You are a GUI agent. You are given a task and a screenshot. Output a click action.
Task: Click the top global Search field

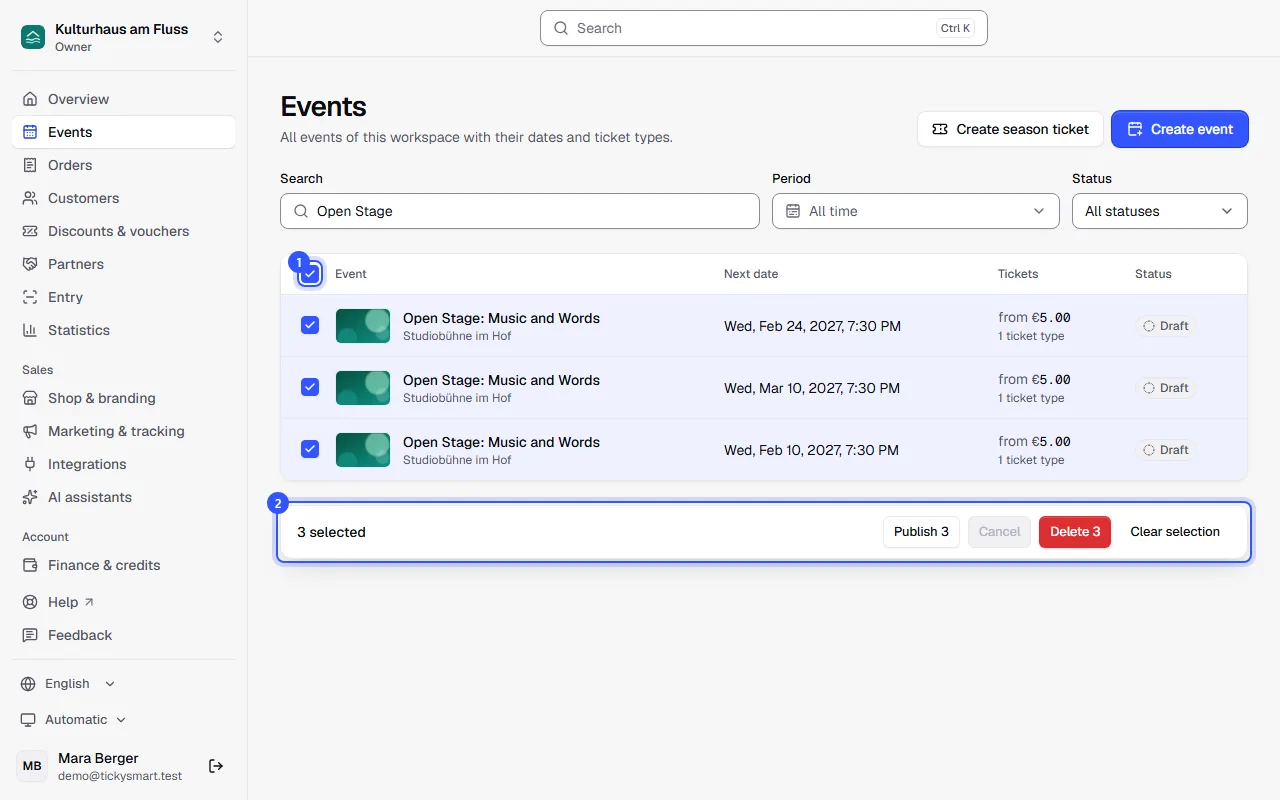click(x=764, y=28)
